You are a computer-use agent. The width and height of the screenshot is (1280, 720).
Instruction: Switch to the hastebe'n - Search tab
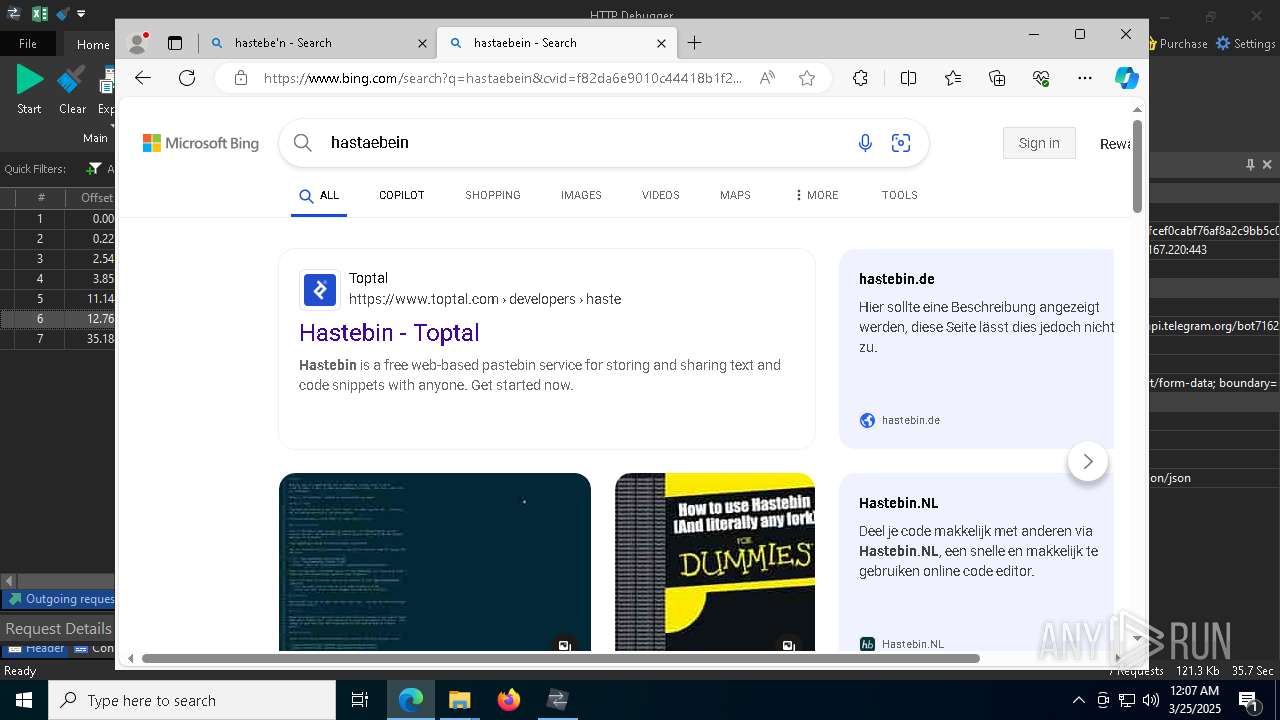(x=318, y=43)
